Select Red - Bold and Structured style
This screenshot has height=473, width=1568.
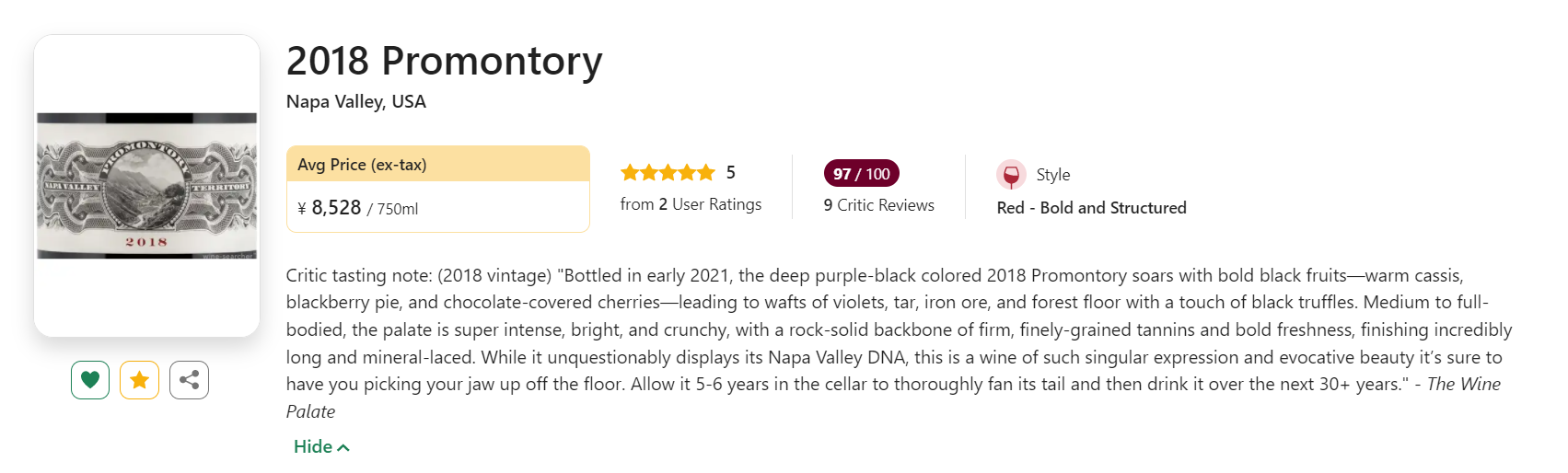pyautogui.click(x=1091, y=208)
